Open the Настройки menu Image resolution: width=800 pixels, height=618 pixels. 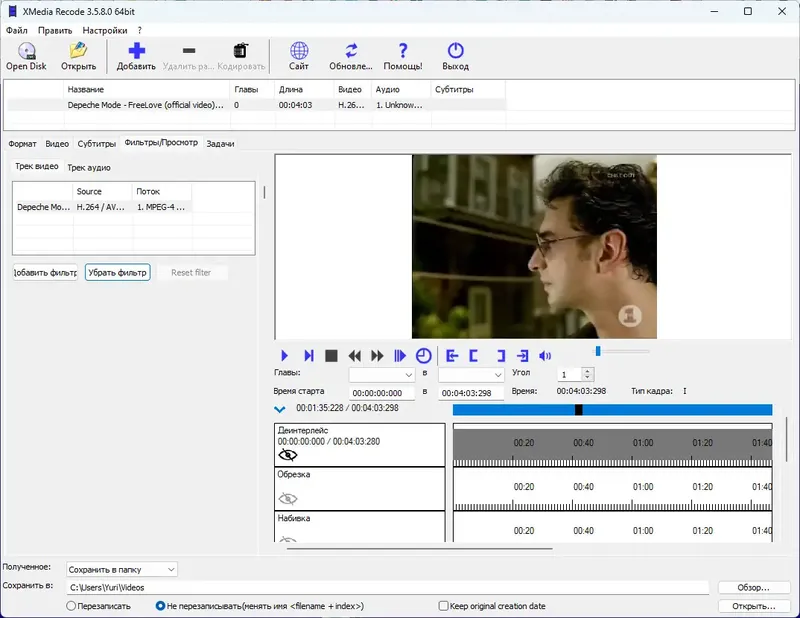(x=105, y=30)
